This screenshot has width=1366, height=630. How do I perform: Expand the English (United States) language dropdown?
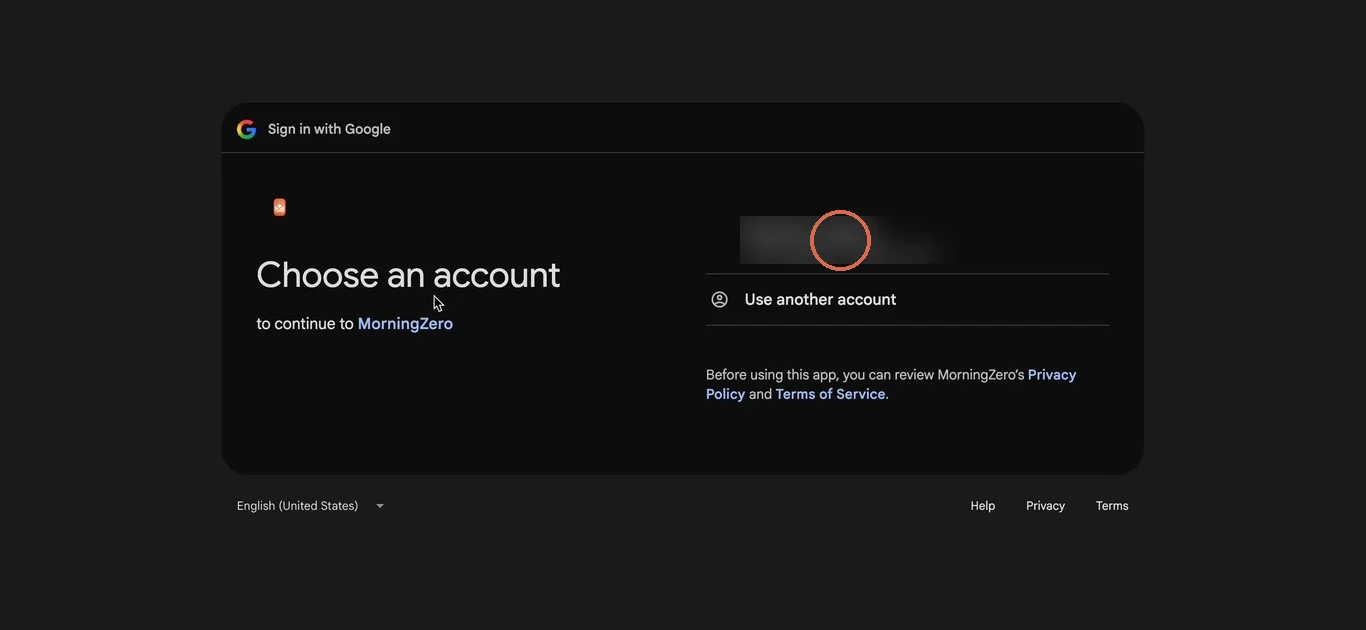point(311,506)
